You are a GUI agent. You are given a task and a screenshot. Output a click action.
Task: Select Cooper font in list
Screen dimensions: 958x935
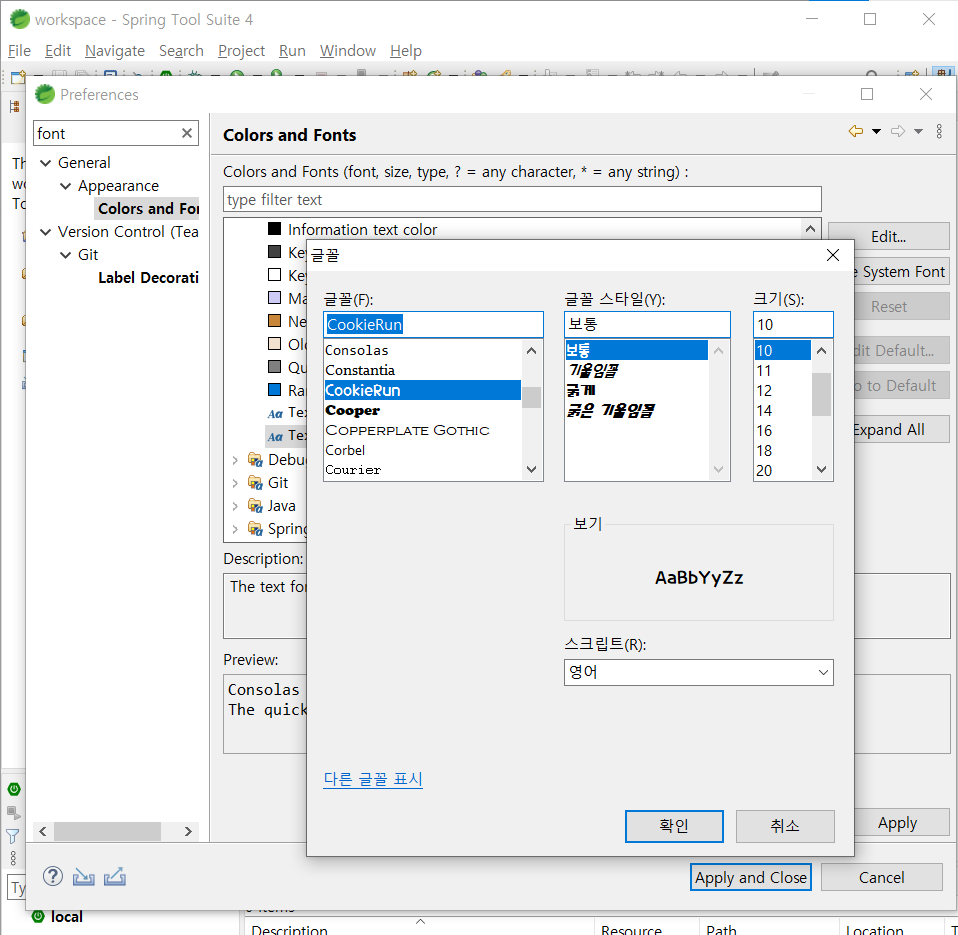click(423, 410)
